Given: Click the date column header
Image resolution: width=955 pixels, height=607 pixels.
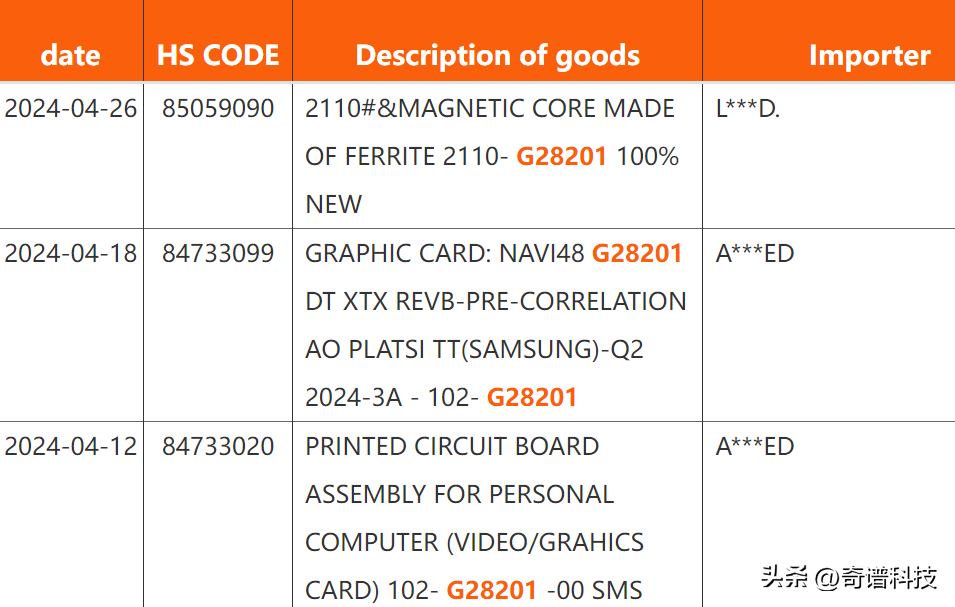Looking at the screenshot, I should click(x=71, y=55).
